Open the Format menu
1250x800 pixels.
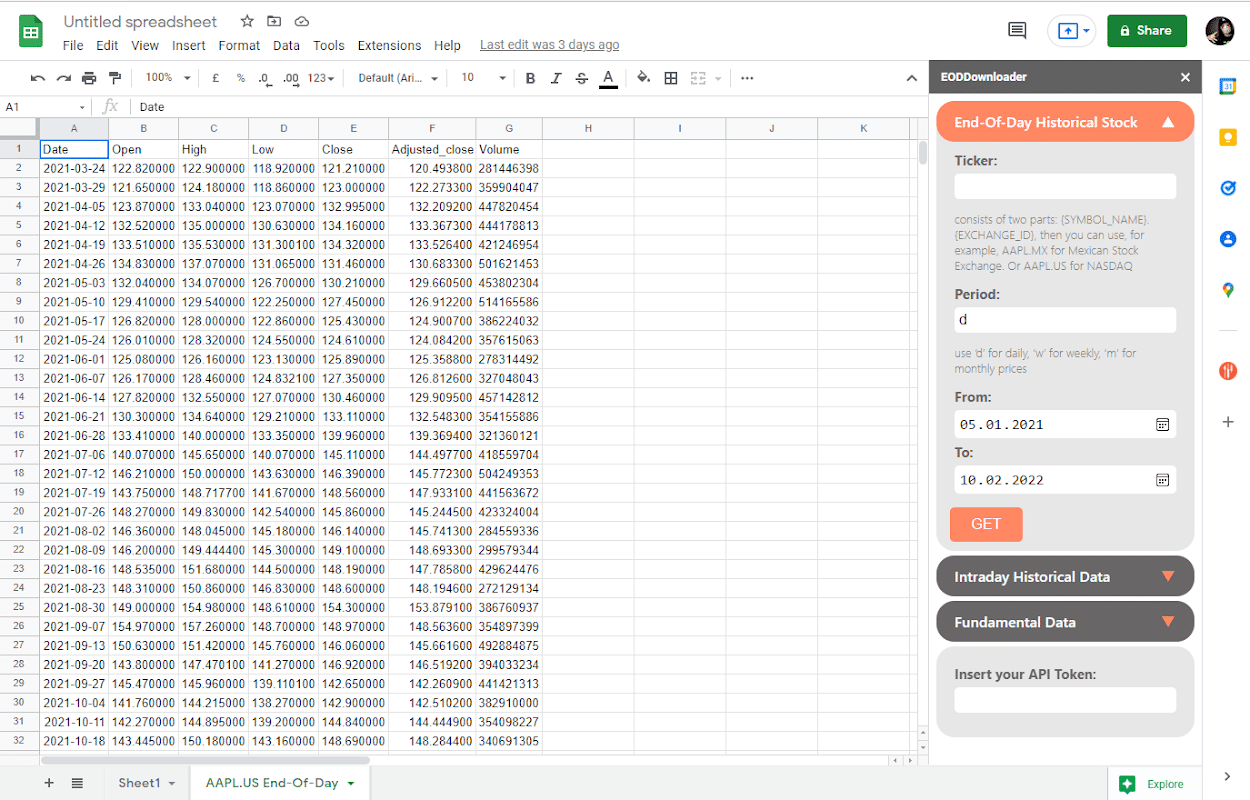click(x=239, y=45)
